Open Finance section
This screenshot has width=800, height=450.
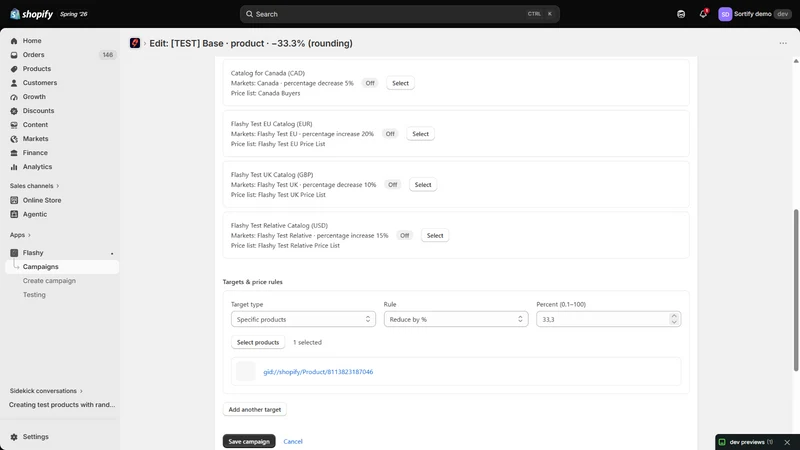[35, 153]
